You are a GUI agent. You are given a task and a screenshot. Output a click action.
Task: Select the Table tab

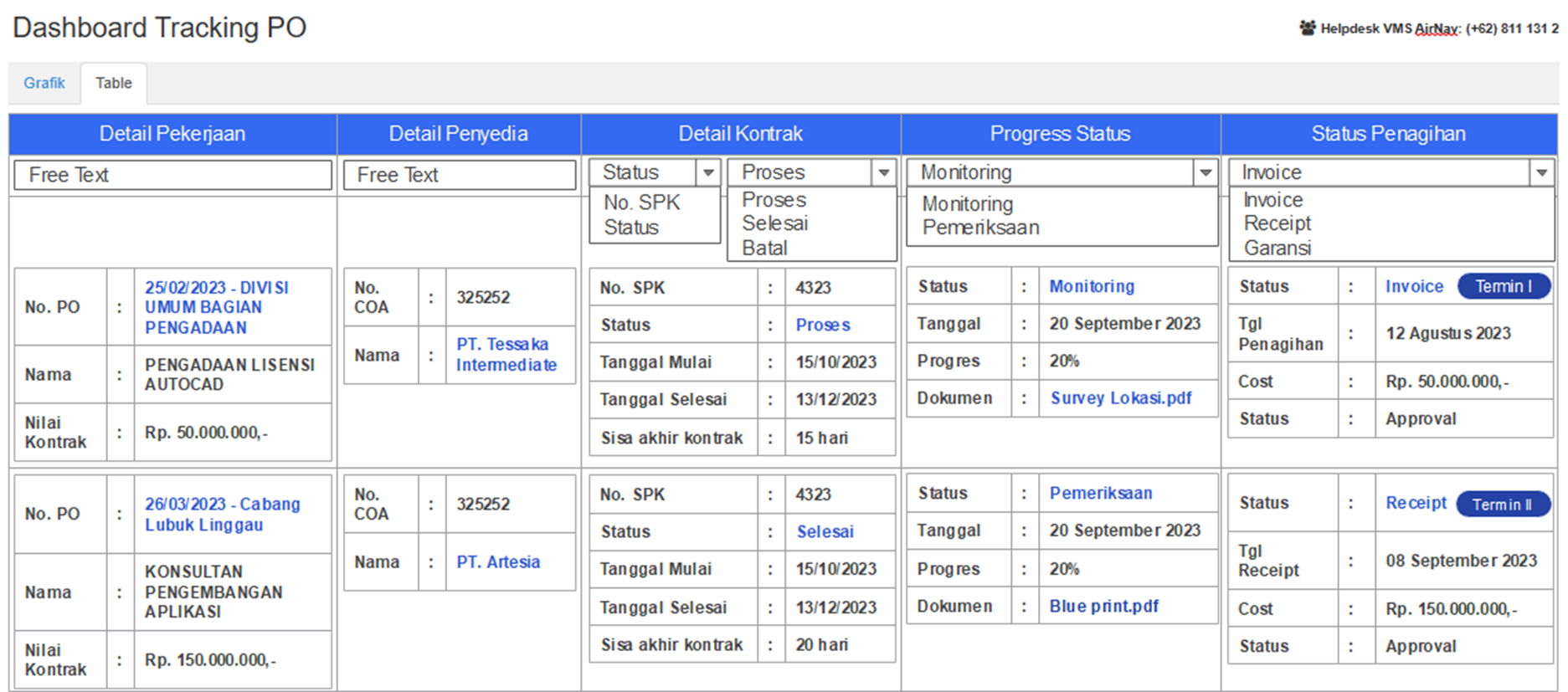(x=113, y=83)
